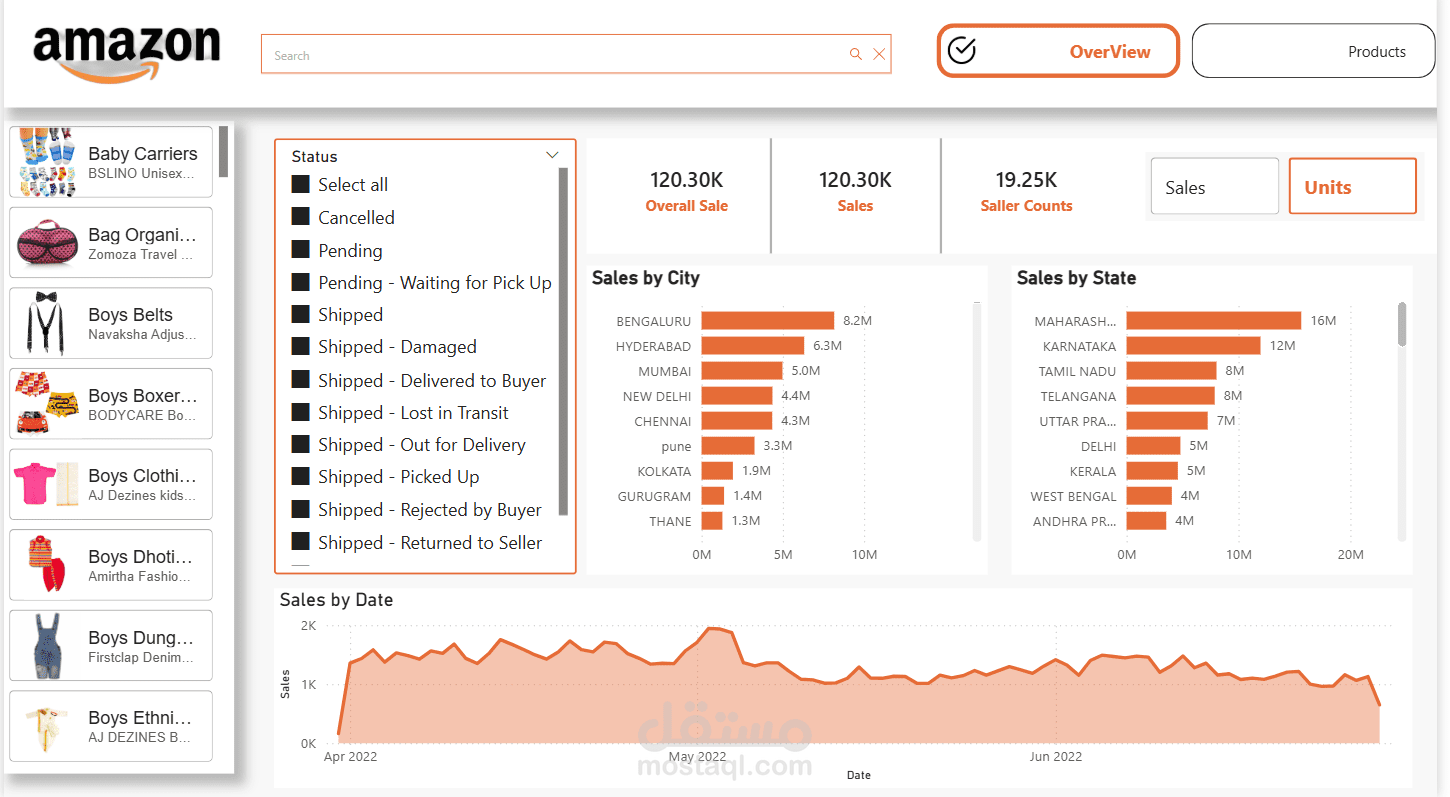The height and width of the screenshot is (797, 1450).
Task: Collapse the Status slicer chevron
Action: 552,155
